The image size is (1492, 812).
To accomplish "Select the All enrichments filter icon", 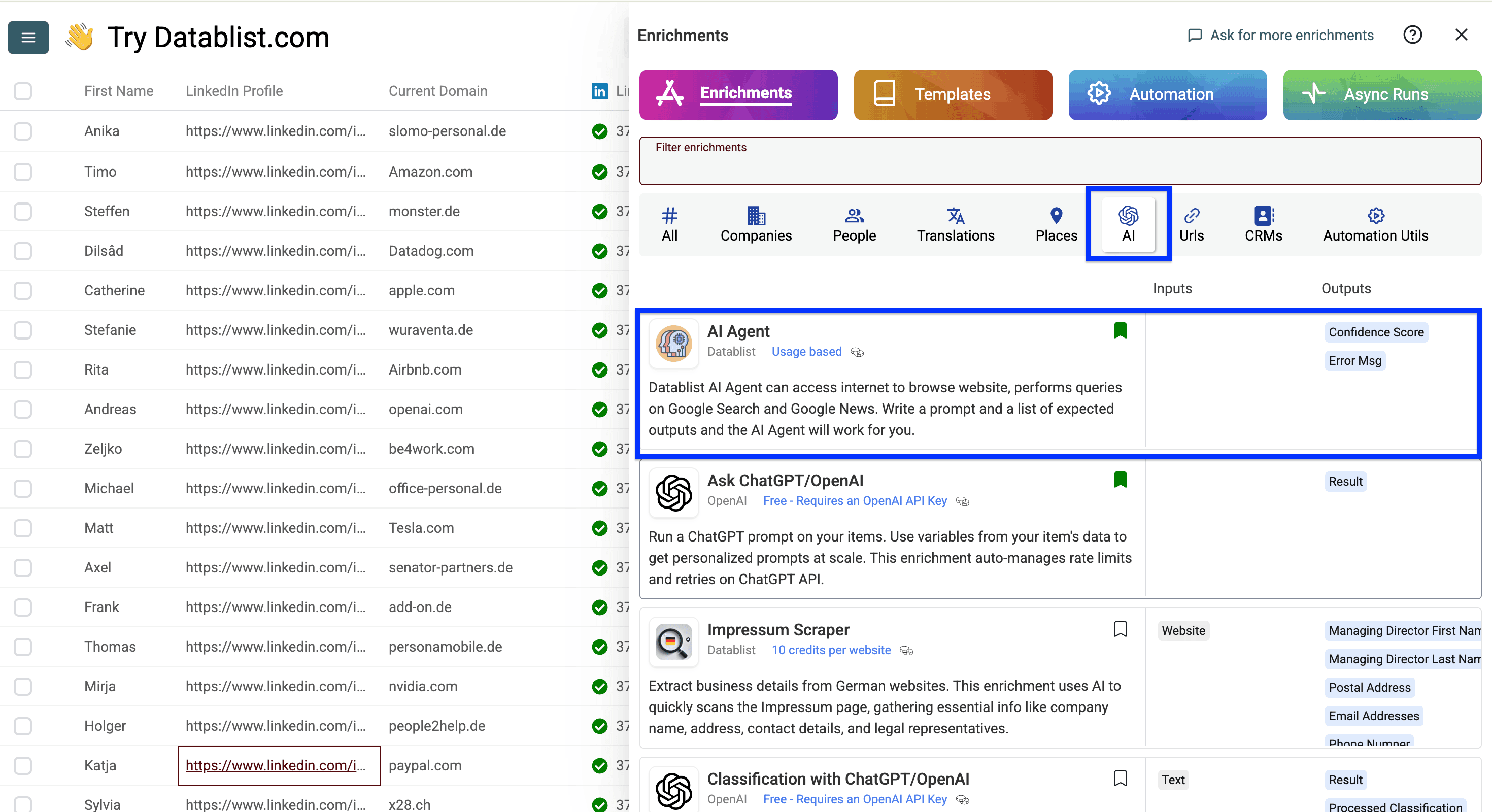I will (670, 216).
